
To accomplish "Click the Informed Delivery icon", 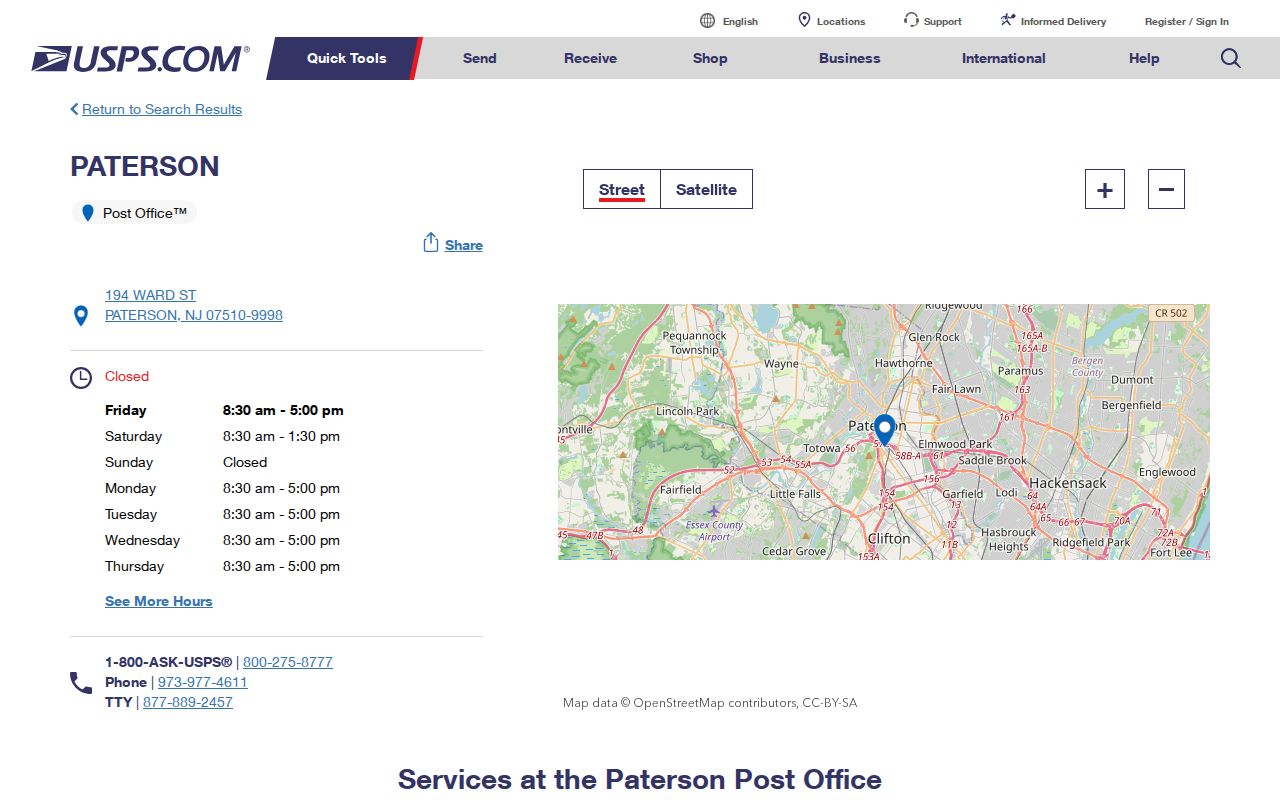I will coord(1008,20).
